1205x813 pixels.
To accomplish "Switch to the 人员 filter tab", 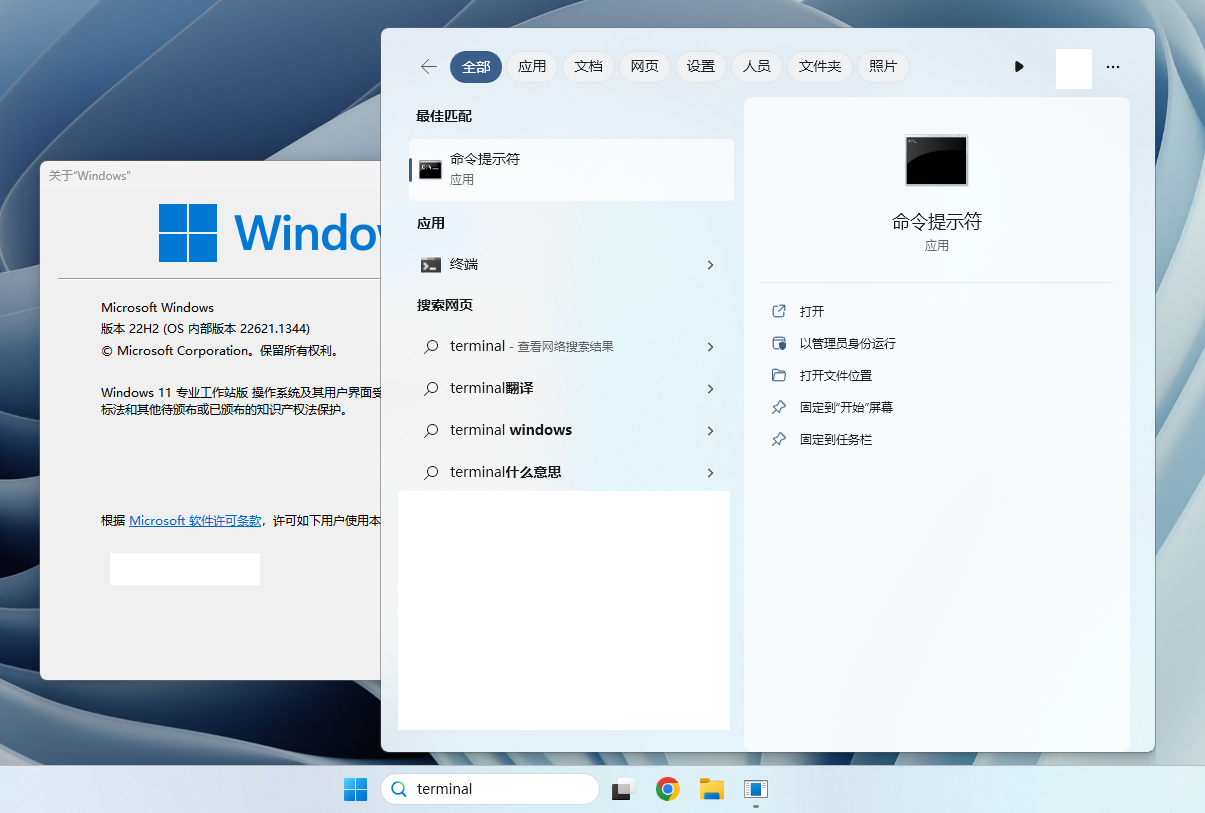I will pyautogui.click(x=757, y=67).
